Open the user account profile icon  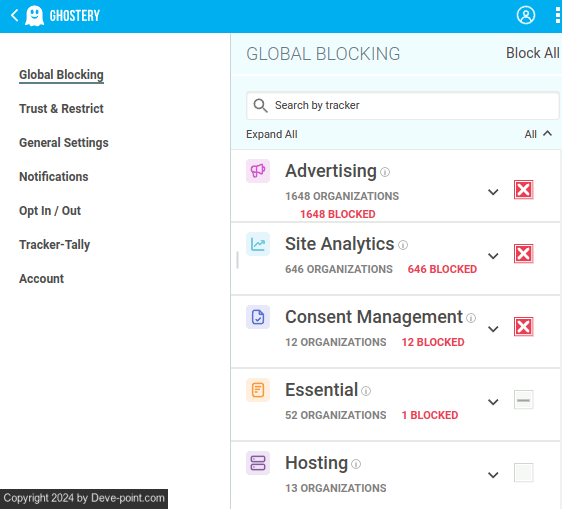(526, 15)
